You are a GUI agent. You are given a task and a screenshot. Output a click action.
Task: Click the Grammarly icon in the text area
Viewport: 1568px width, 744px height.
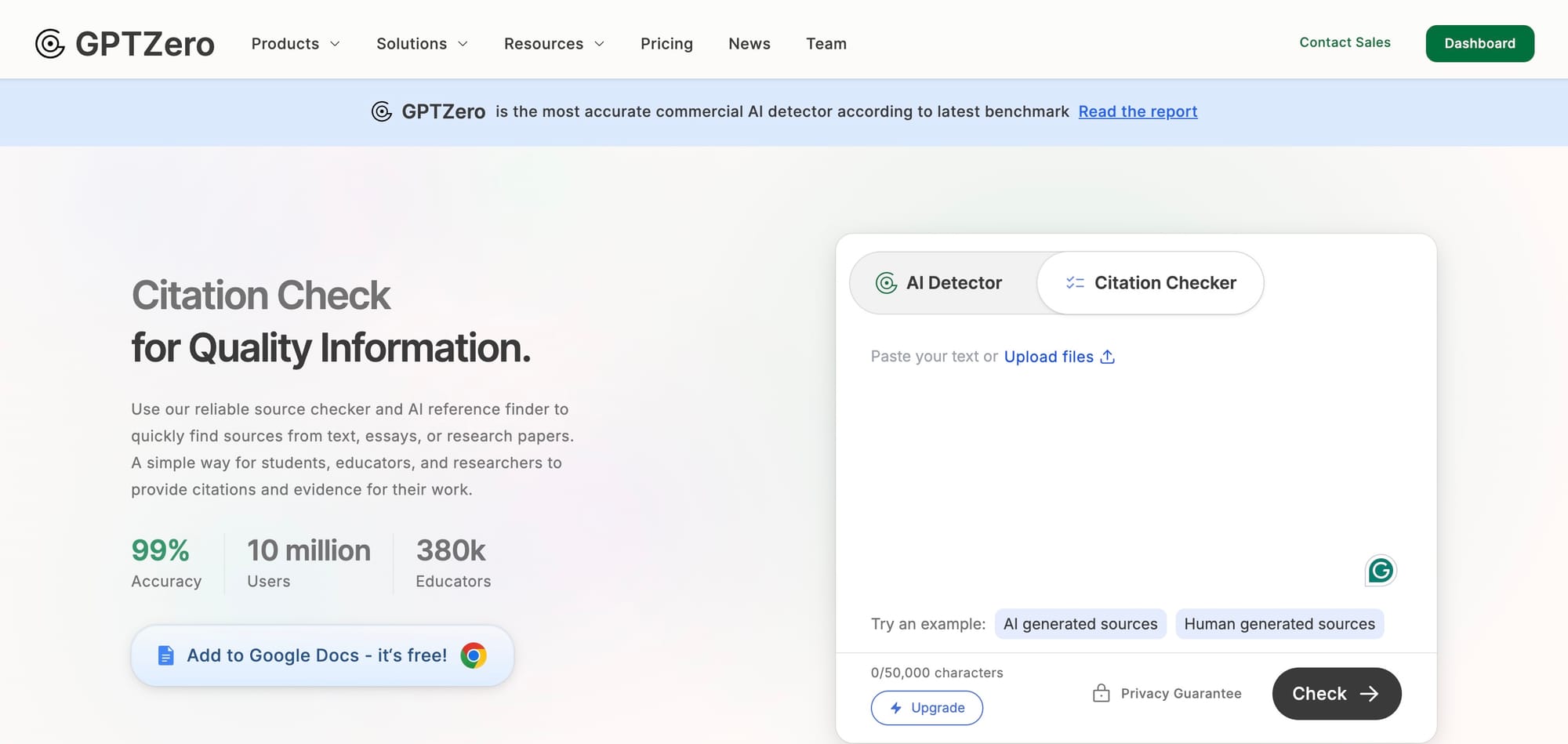pyautogui.click(x=1381, y=570)
